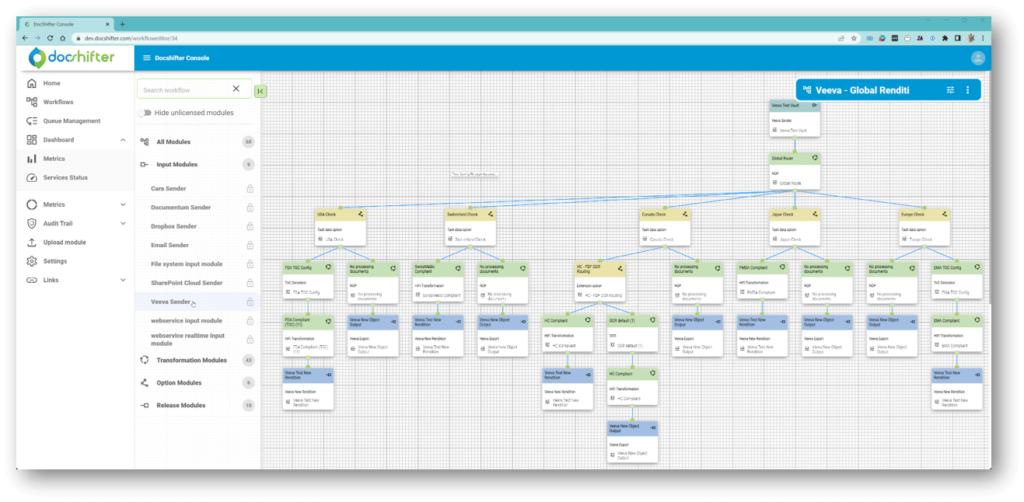Click the 68 count badge for All Modules
1024x502 pixels.
(248, 142)
